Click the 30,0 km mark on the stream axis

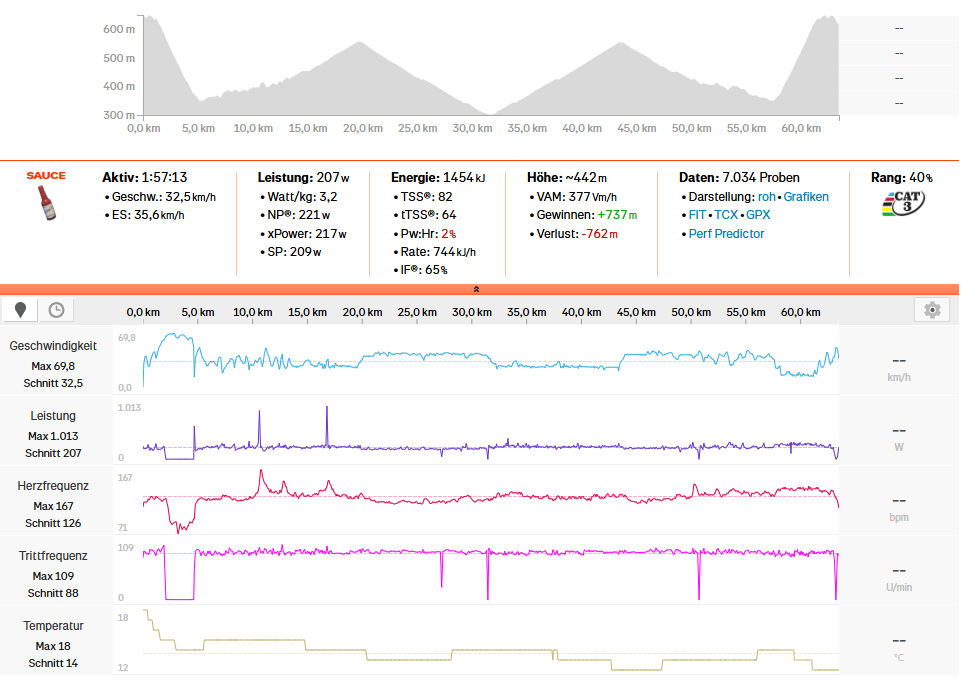tap(470, 313)
